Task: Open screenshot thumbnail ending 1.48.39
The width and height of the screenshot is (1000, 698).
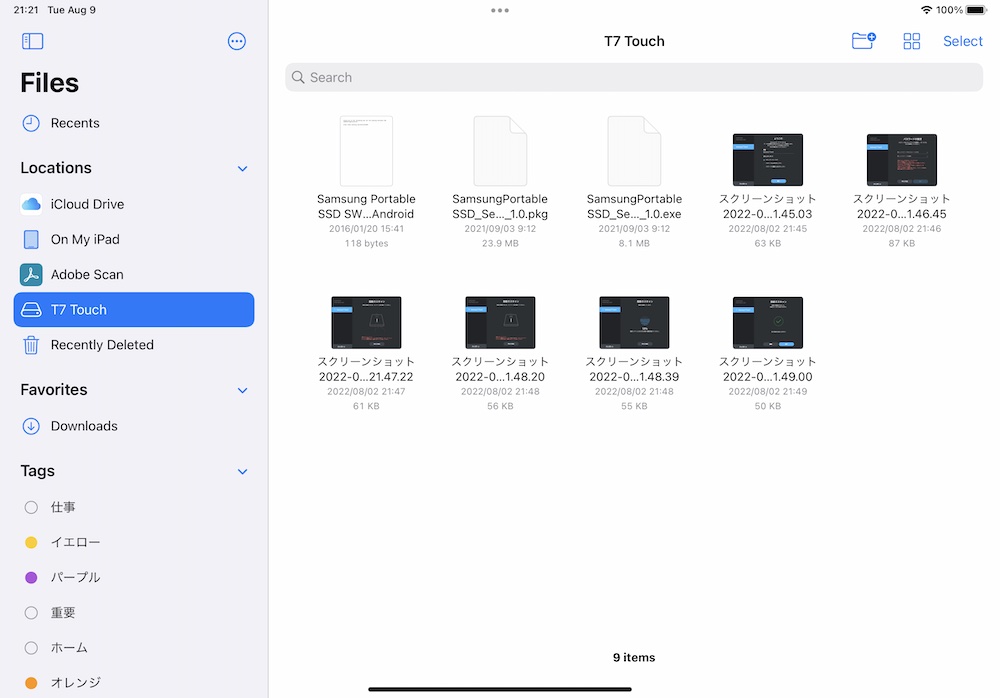Action: [x=634, y=322]
